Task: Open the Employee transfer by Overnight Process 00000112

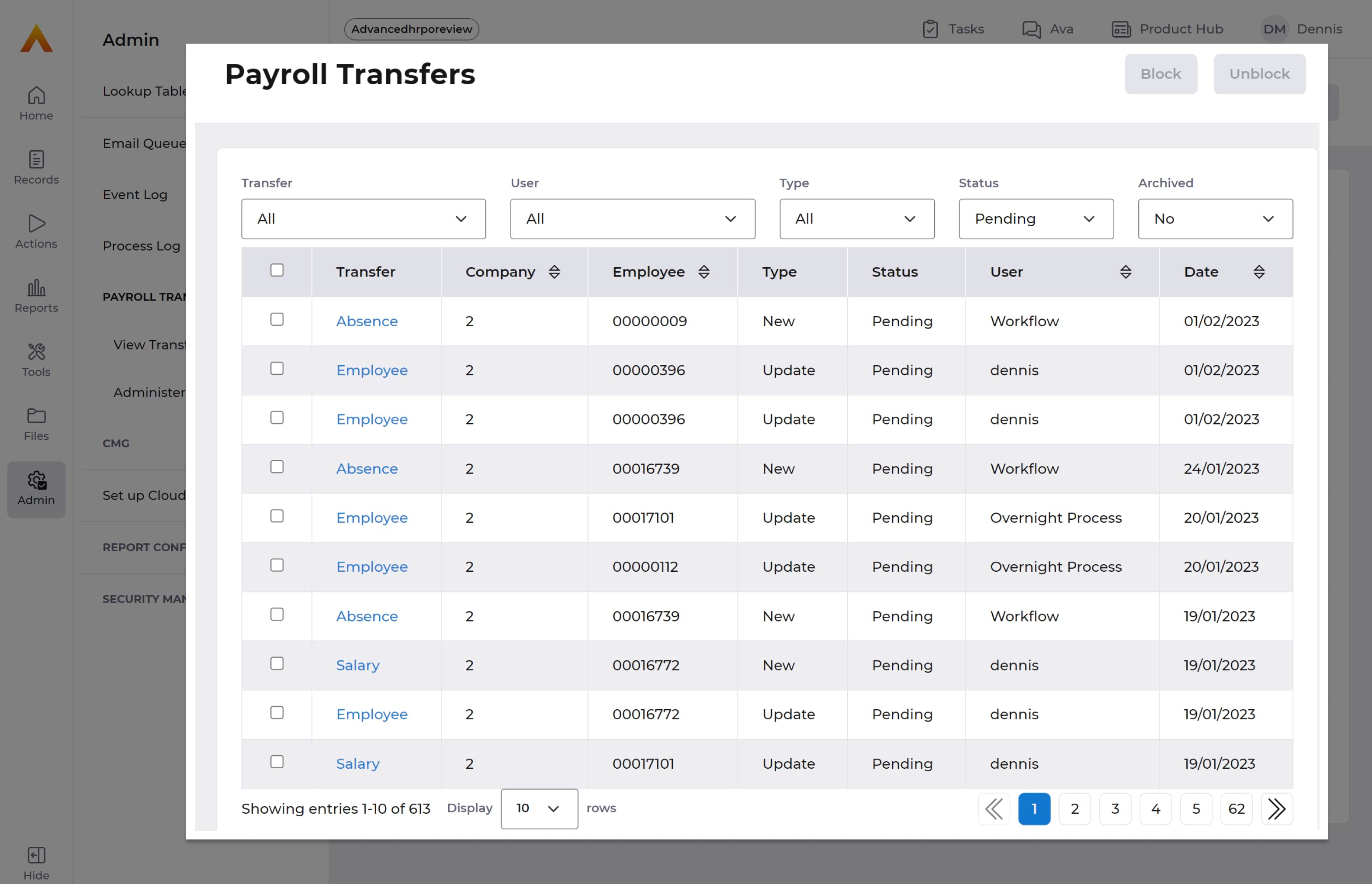Action: coord(372,567)
